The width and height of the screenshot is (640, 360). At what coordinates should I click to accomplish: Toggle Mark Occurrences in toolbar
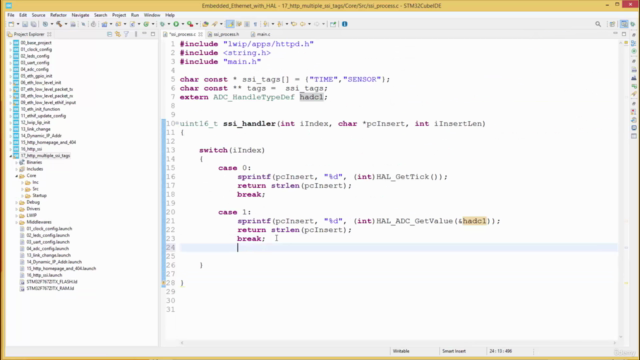pyautogui.click(x=230, y=24)
